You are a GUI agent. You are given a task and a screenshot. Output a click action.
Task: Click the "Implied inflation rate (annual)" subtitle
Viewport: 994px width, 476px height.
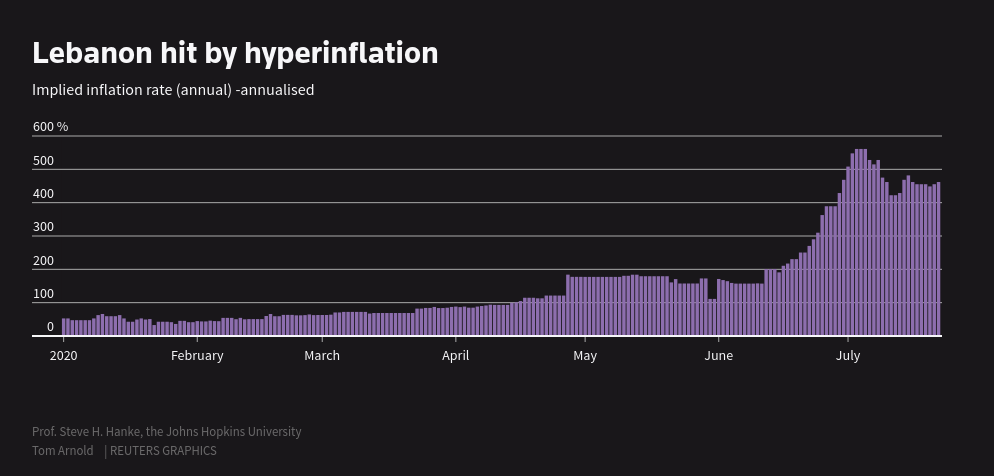(173, 90)
